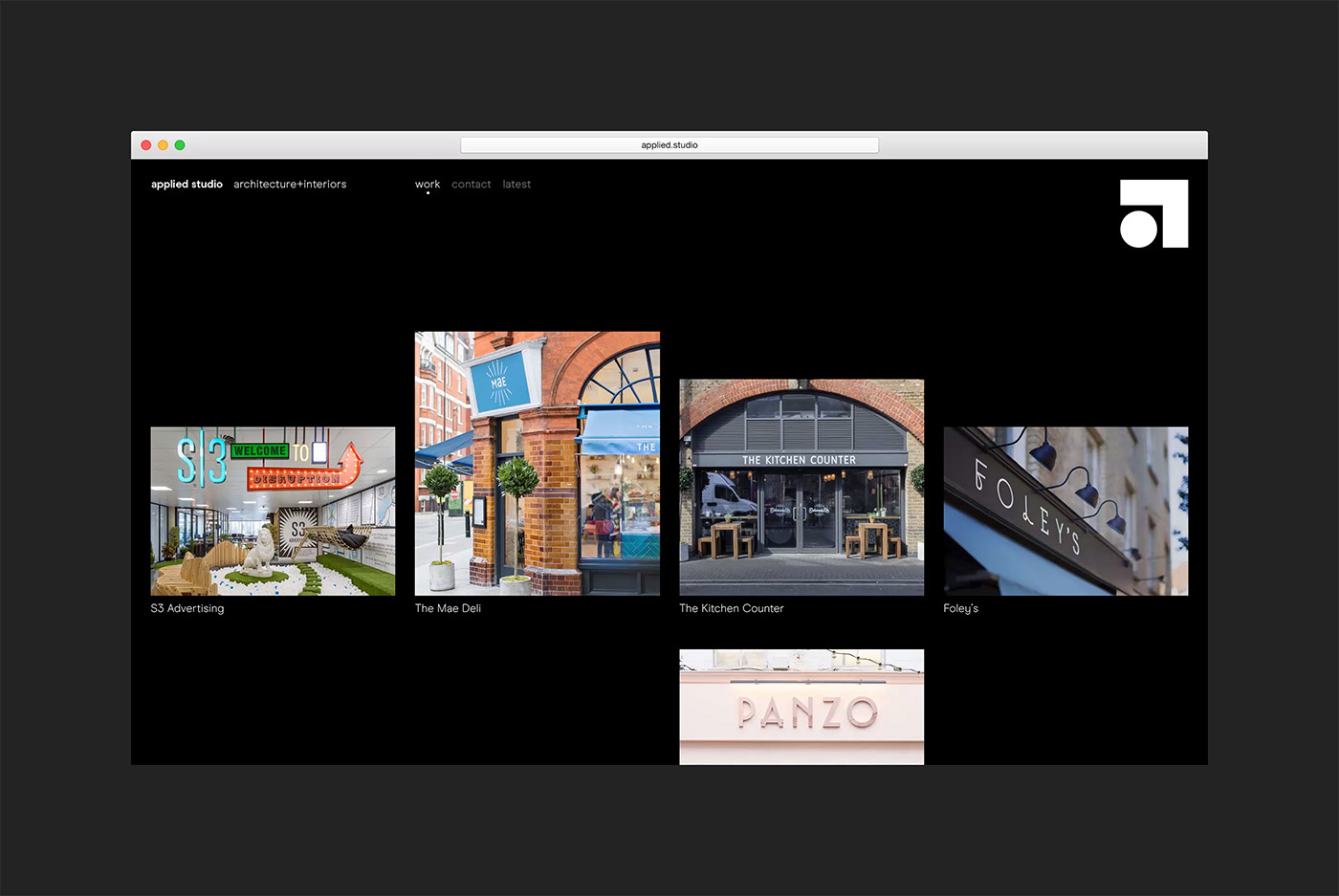The image size is (1339, 896).
Task: View The Kitchen Counter project photo
Action: tap(801, 487)
